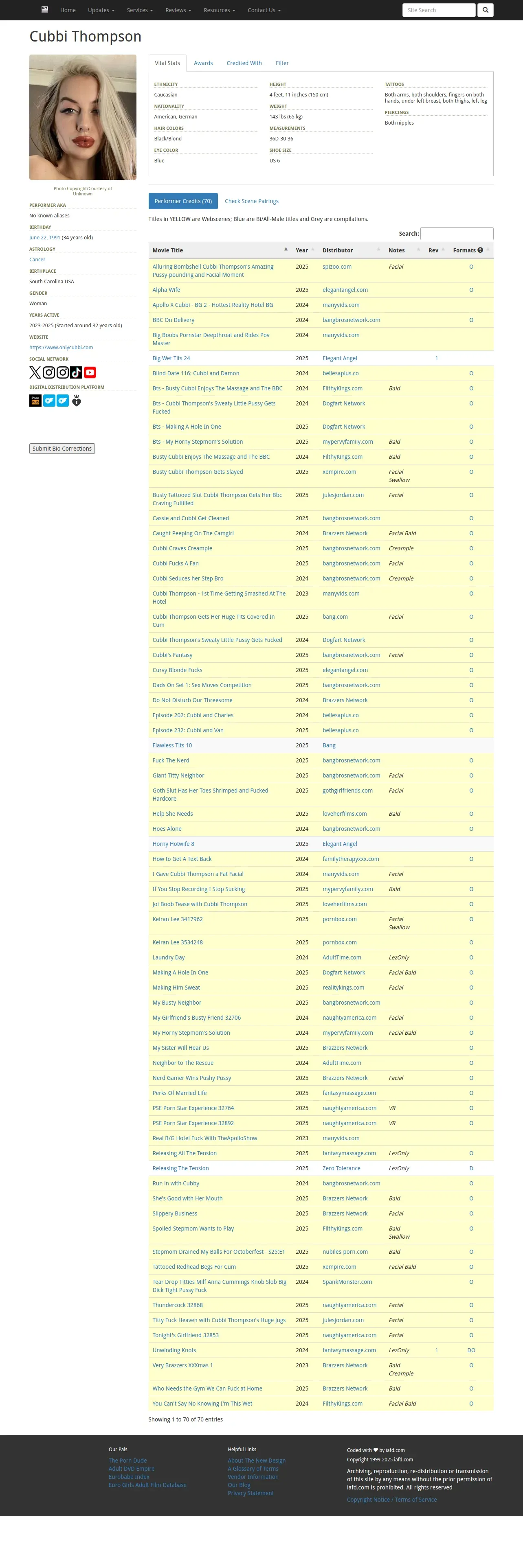Open Euro Girls Adult Film Database link
The height and width of the screenshot is (1568, 523).
[147, 1485]
